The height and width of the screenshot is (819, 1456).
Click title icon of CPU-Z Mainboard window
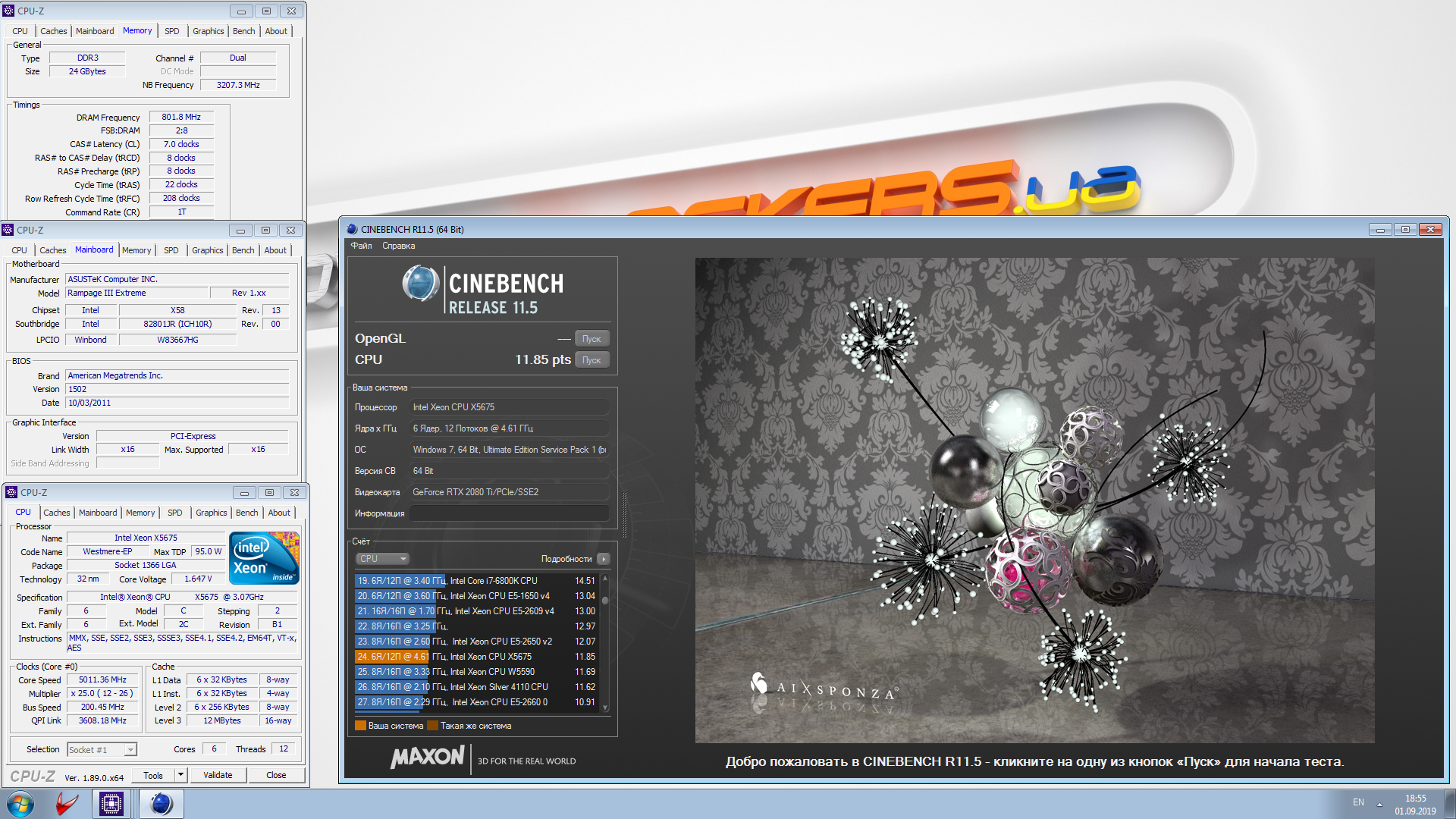[x=8, y=230]
